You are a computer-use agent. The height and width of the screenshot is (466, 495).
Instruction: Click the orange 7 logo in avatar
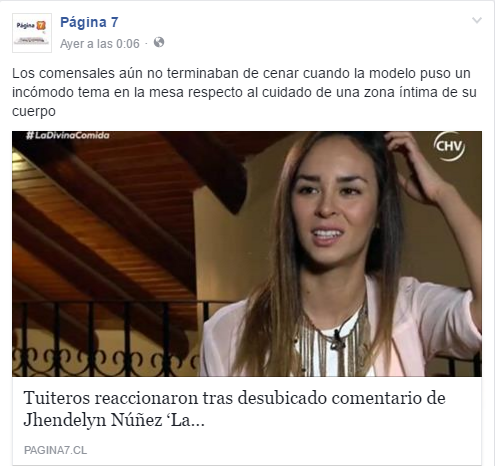(x=41, y=25)
